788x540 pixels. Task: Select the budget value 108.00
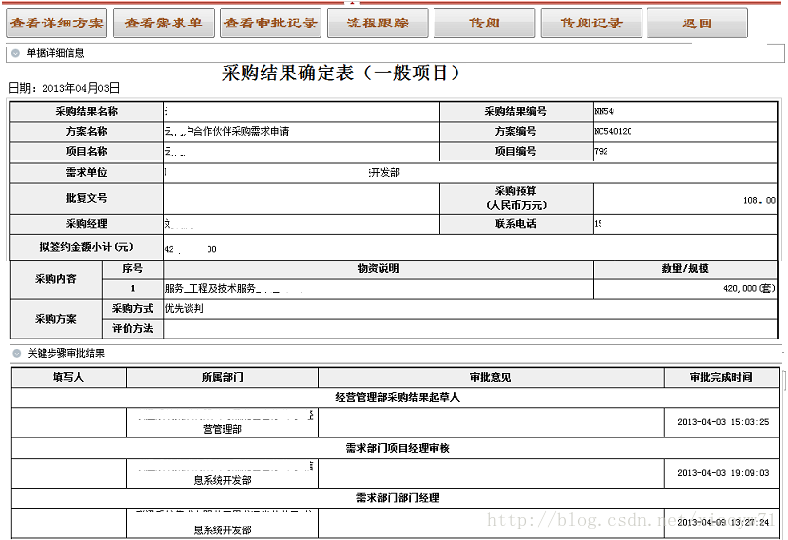[x=759, y=200]
